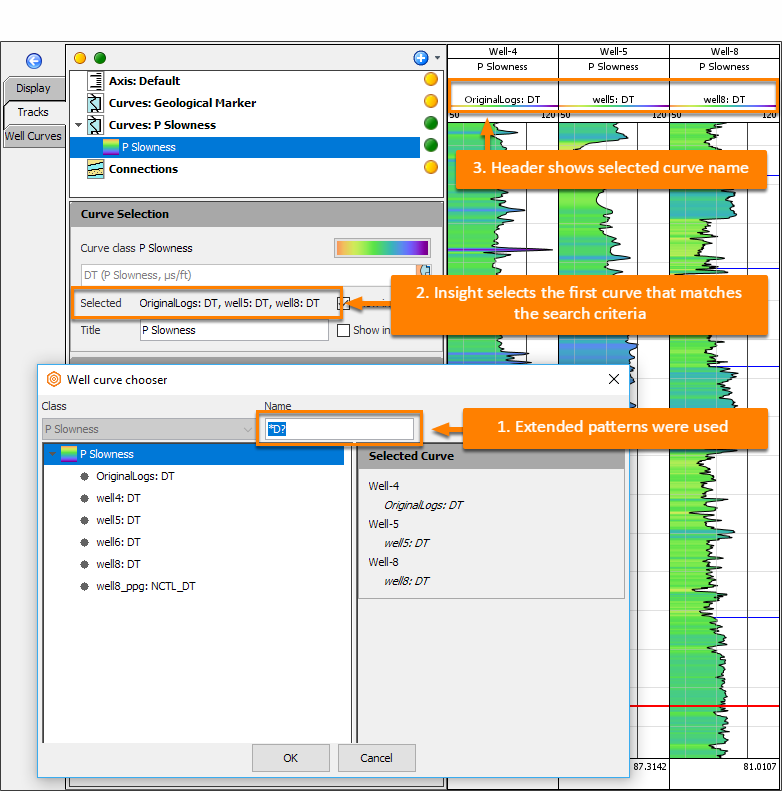Image resolution: width=782 pixels, height=791 pixels.
Task: Click the yellow circle in panel header
Action: pyautogui.click(x=80, y=58)
